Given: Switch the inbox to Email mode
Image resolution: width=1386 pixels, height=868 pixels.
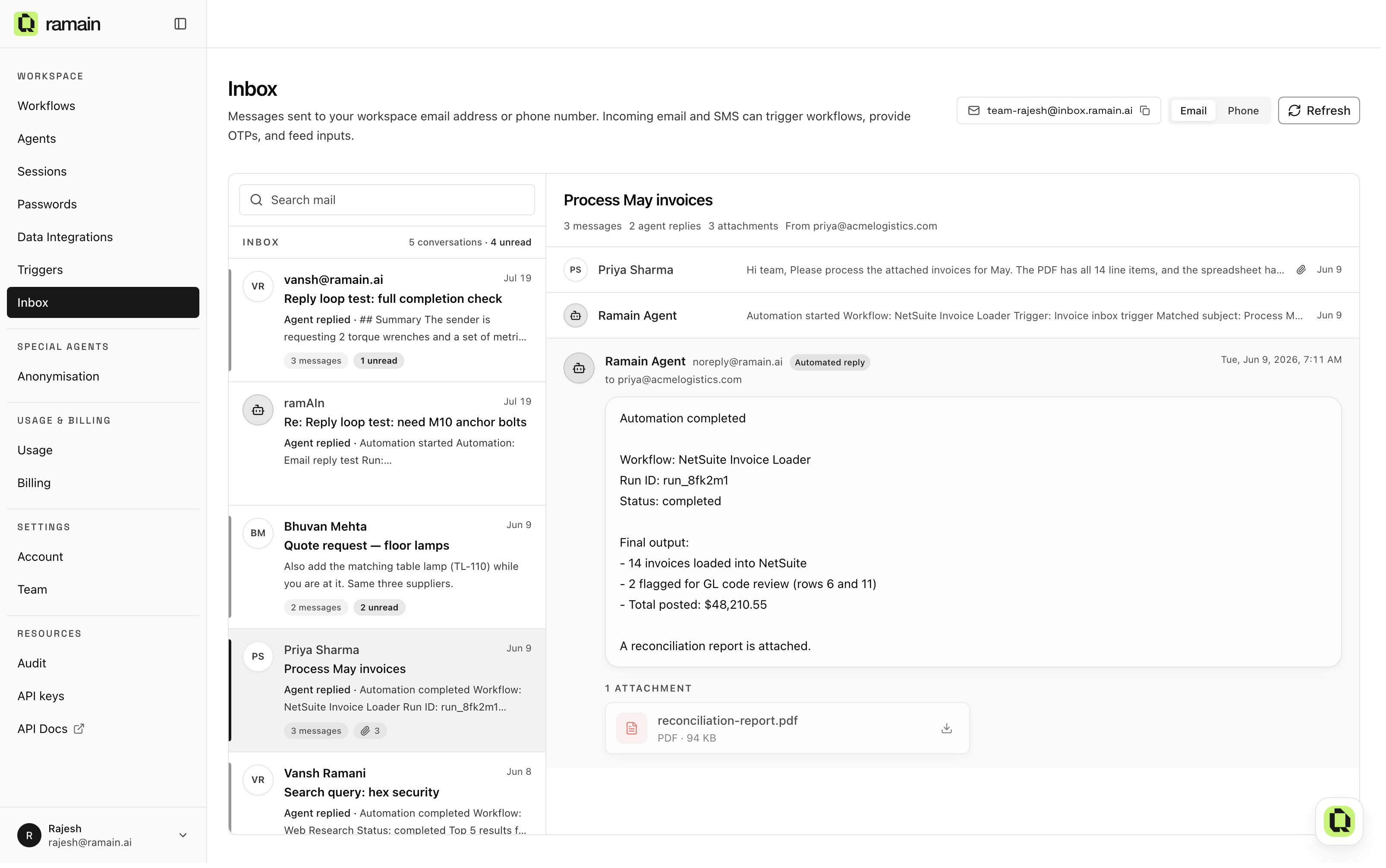Looking at the screenshot, I should tap(1194, 111).
